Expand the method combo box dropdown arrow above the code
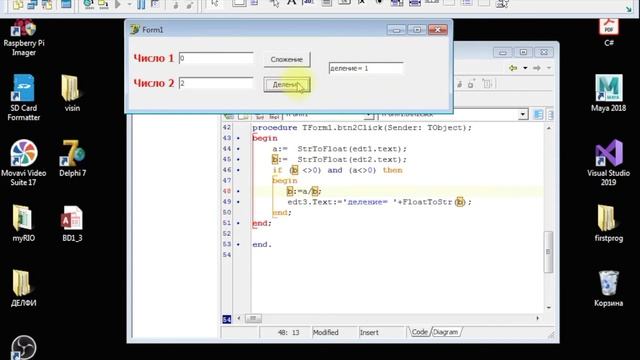The image size is (640, 360). pyautogui.click(x=523, y=115)
